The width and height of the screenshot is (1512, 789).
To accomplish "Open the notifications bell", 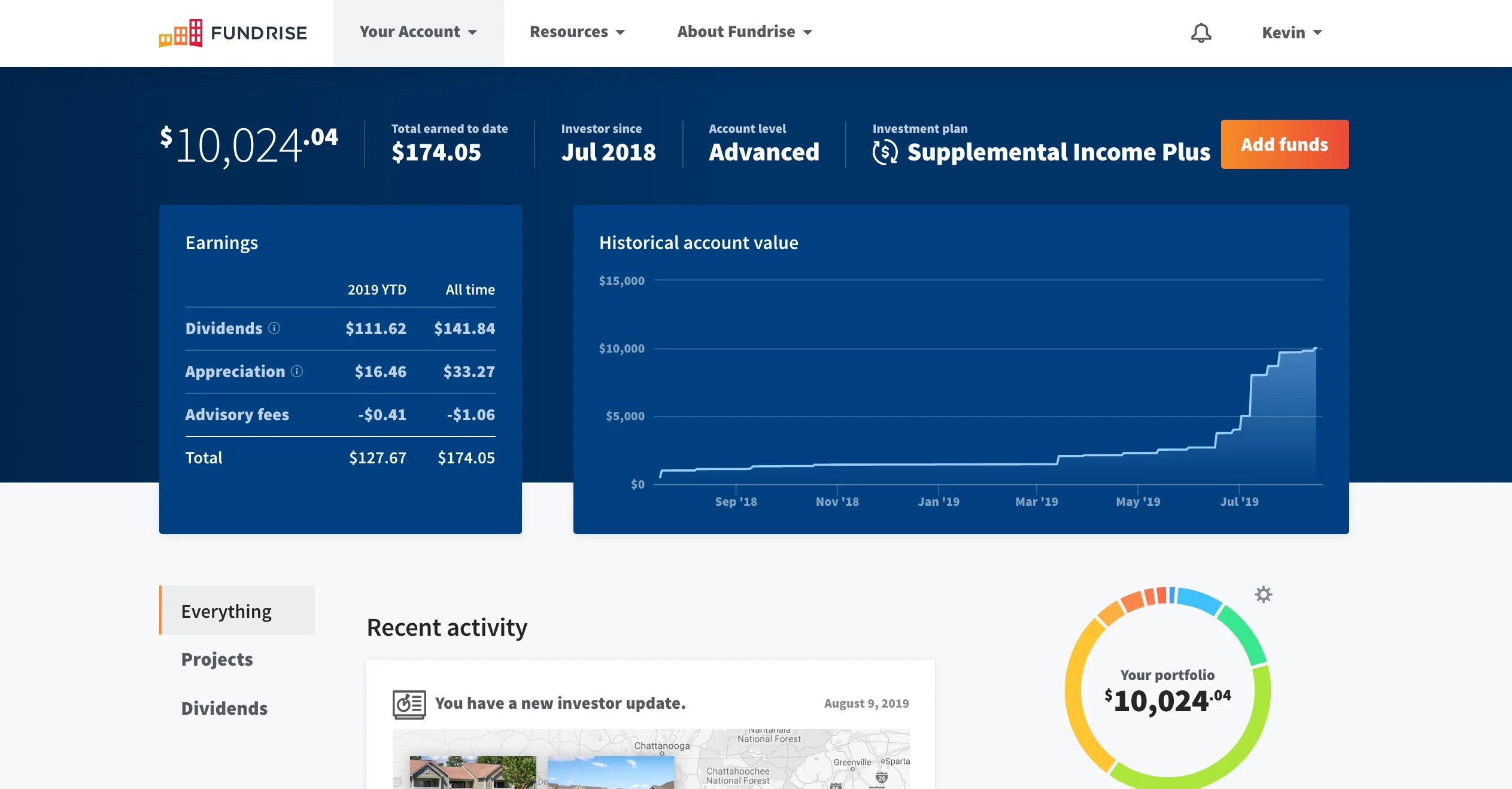I will tap(1200, 33).
